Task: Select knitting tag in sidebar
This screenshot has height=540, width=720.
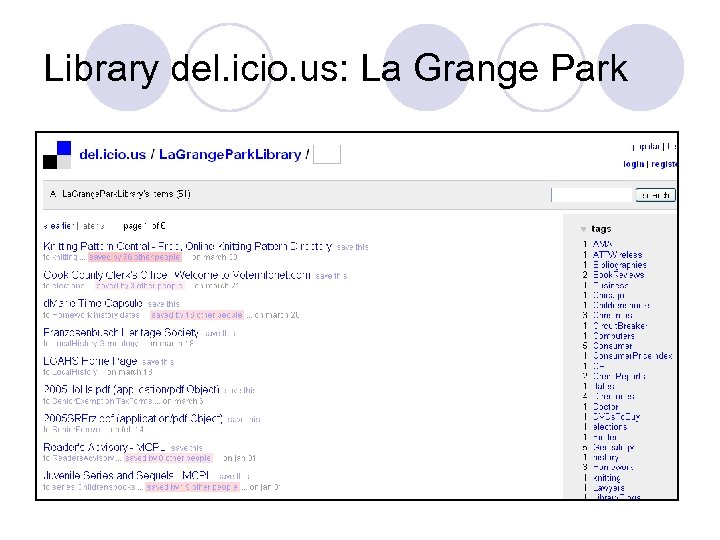Action: pyautogui.click(x=606, y=478)
